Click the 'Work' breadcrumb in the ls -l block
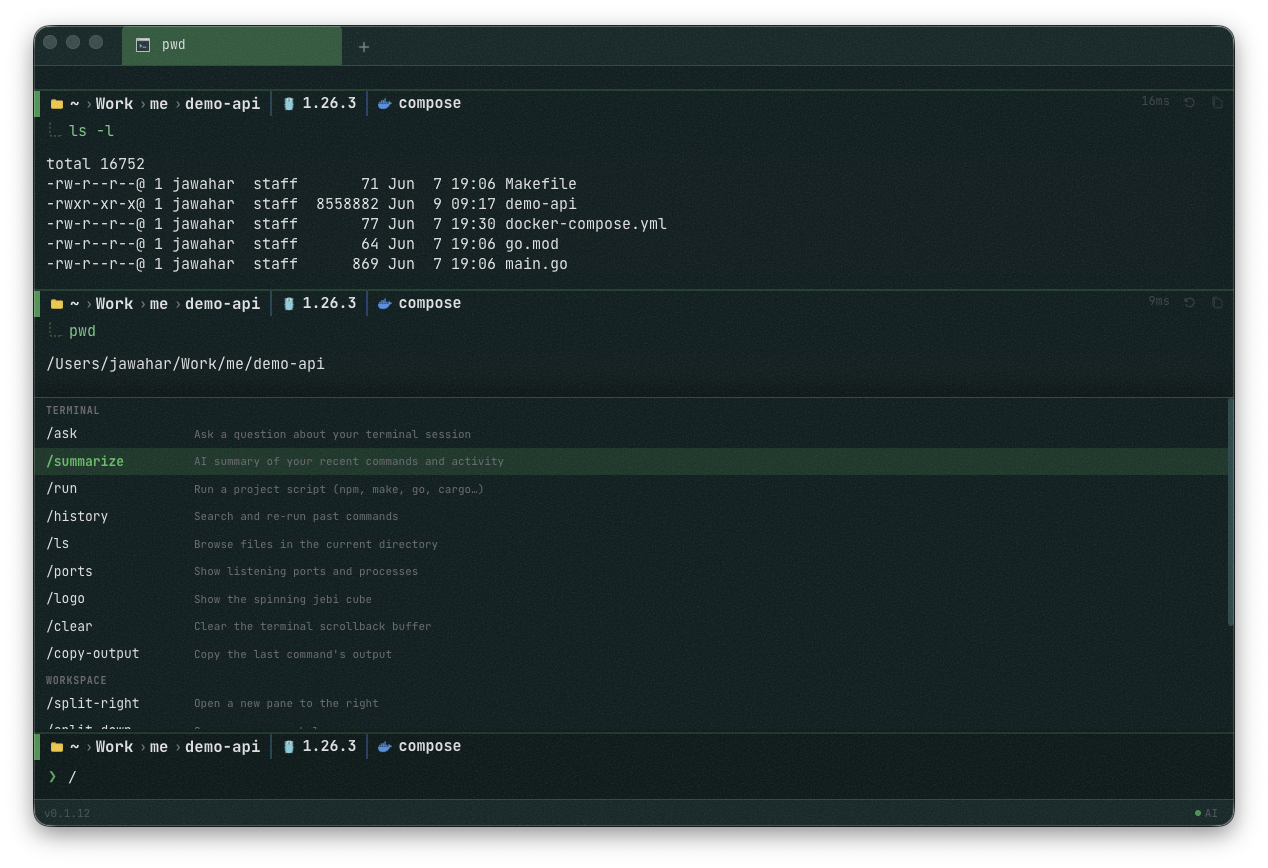Image resolution: width=1268 pixels, height=868 pixels. coord(114,103)
